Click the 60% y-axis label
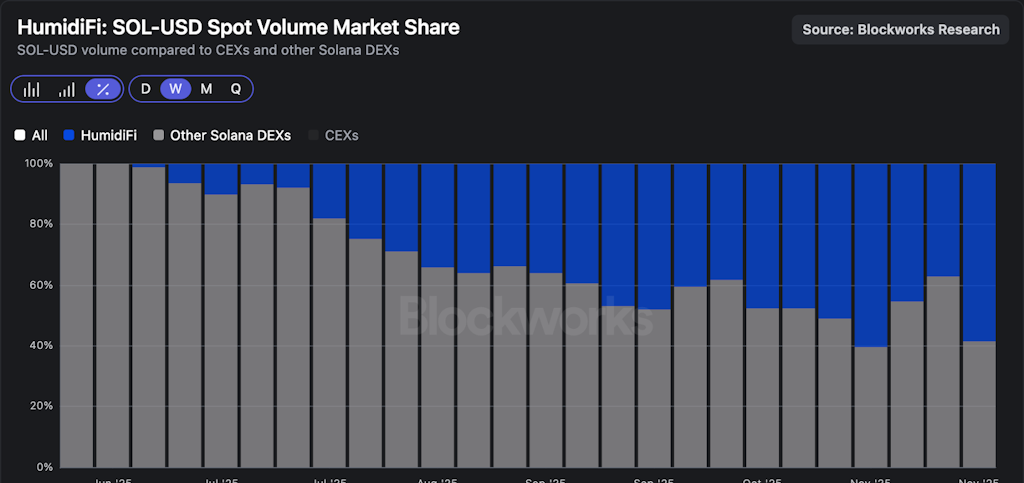This screenshot has width=1024, height=483. 41,285
